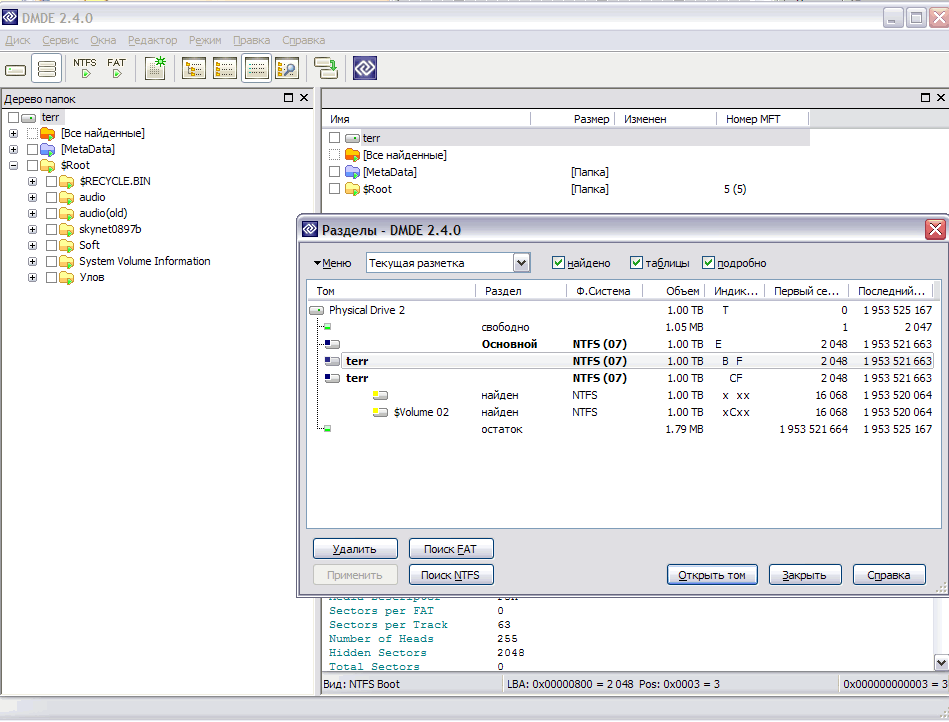Image resolution: width=949 pixels, height=722 pixels.
Task: Click the Поиск NTFS button
Action: [451, 575]
